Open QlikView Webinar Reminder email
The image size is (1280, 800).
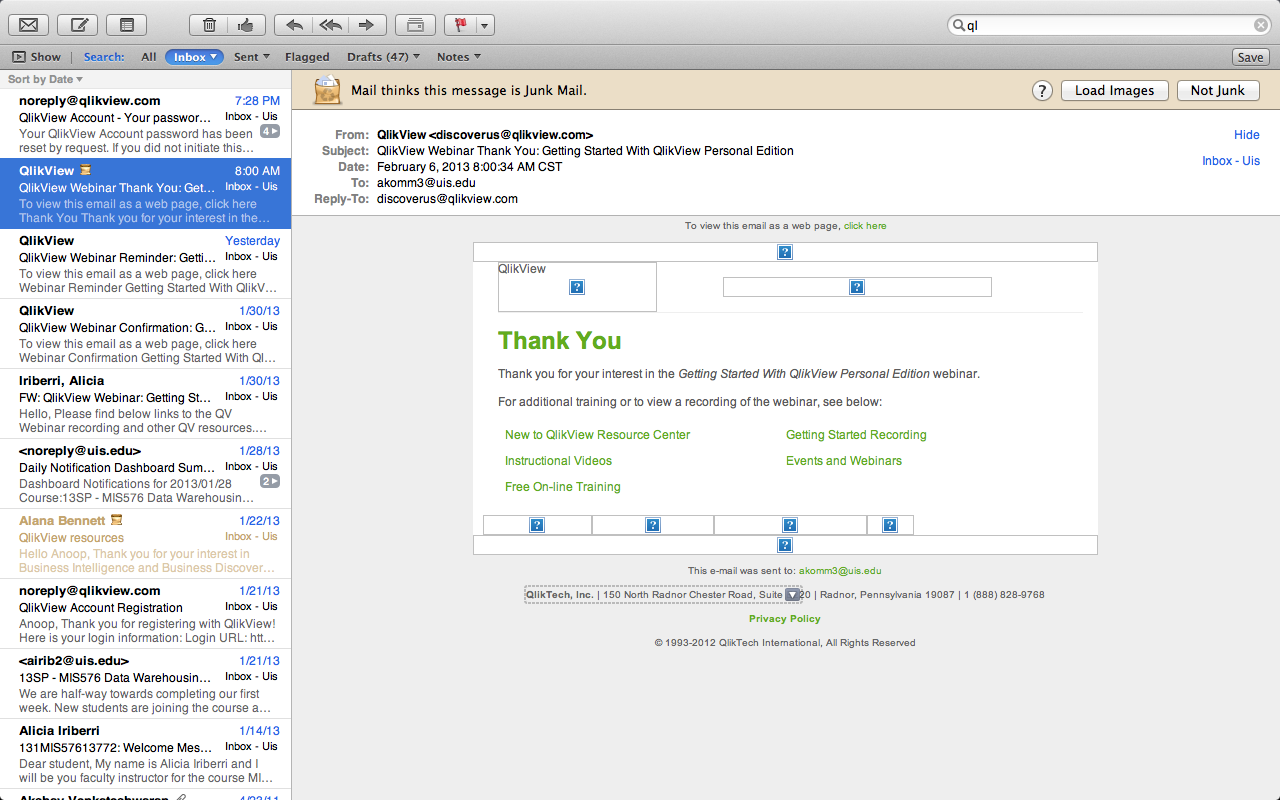[x=145, y=264]
